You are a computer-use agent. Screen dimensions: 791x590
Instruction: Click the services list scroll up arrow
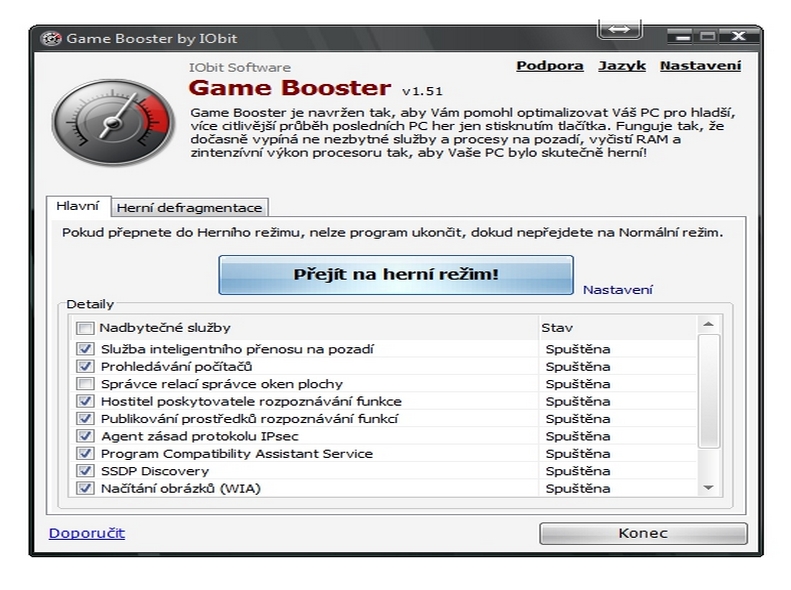pos(708,324)
